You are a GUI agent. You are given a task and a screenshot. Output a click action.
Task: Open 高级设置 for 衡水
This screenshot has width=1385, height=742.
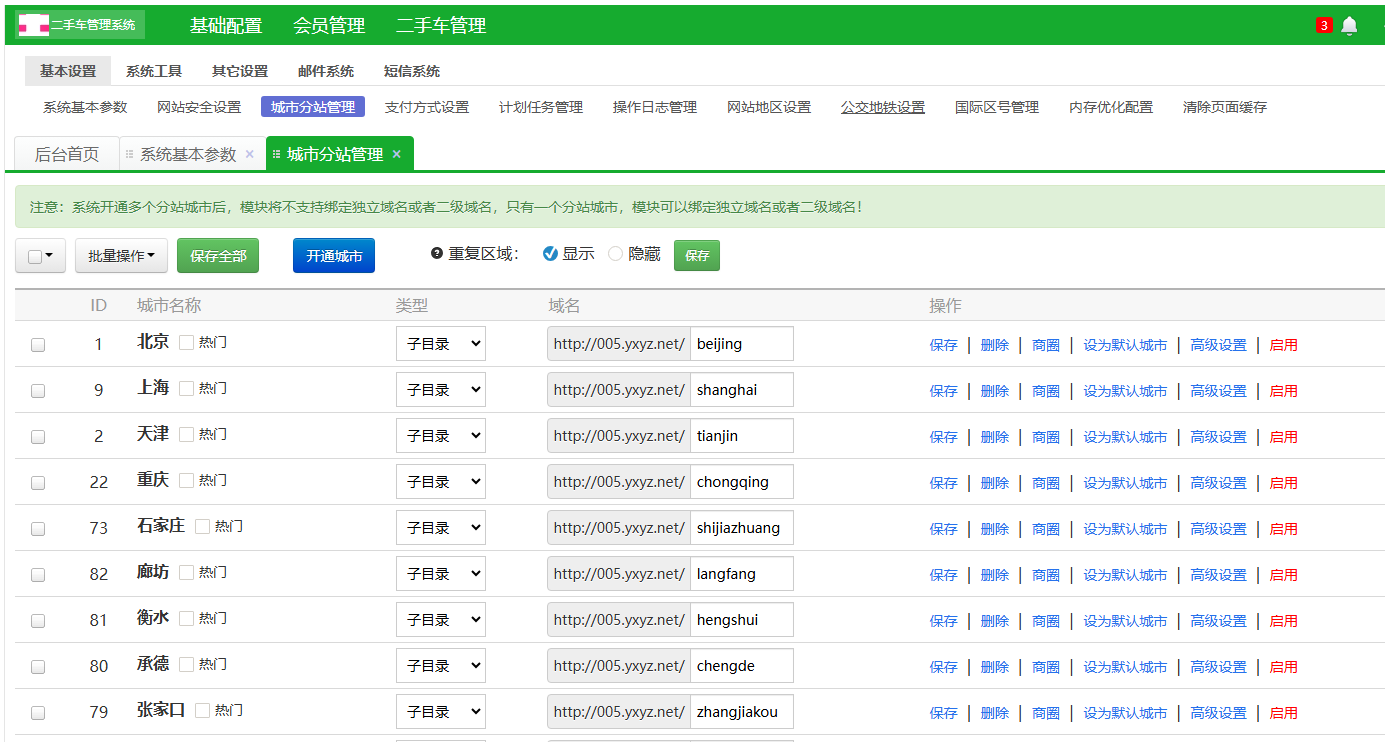[x=1218, y=621]
